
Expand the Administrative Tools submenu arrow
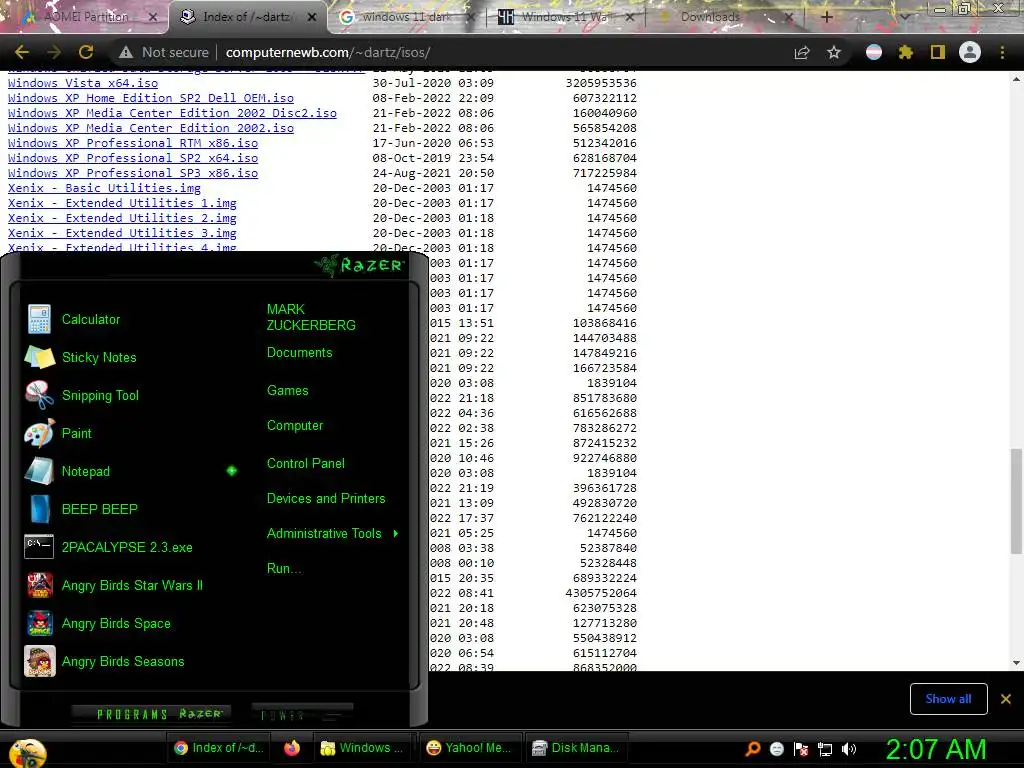(x=396, y=534)
